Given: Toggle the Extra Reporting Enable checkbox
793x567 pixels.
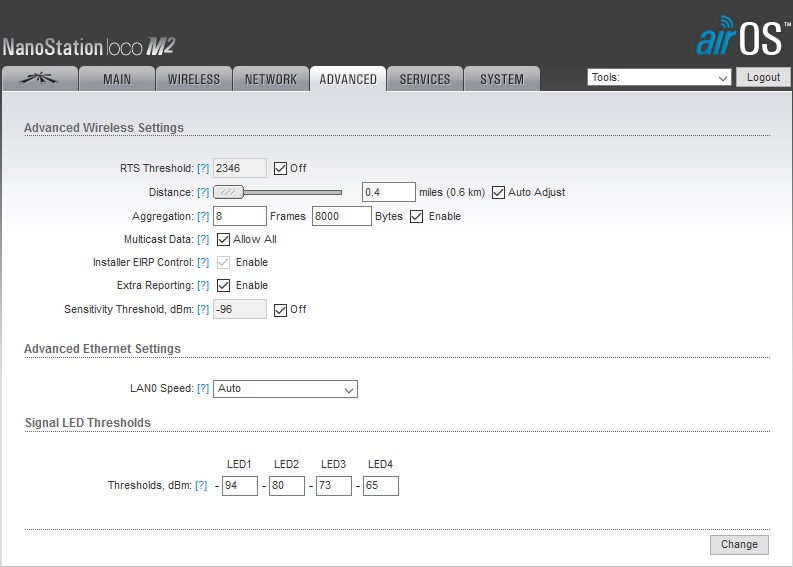Looking at the screenshot, I should tap(223, 286).
